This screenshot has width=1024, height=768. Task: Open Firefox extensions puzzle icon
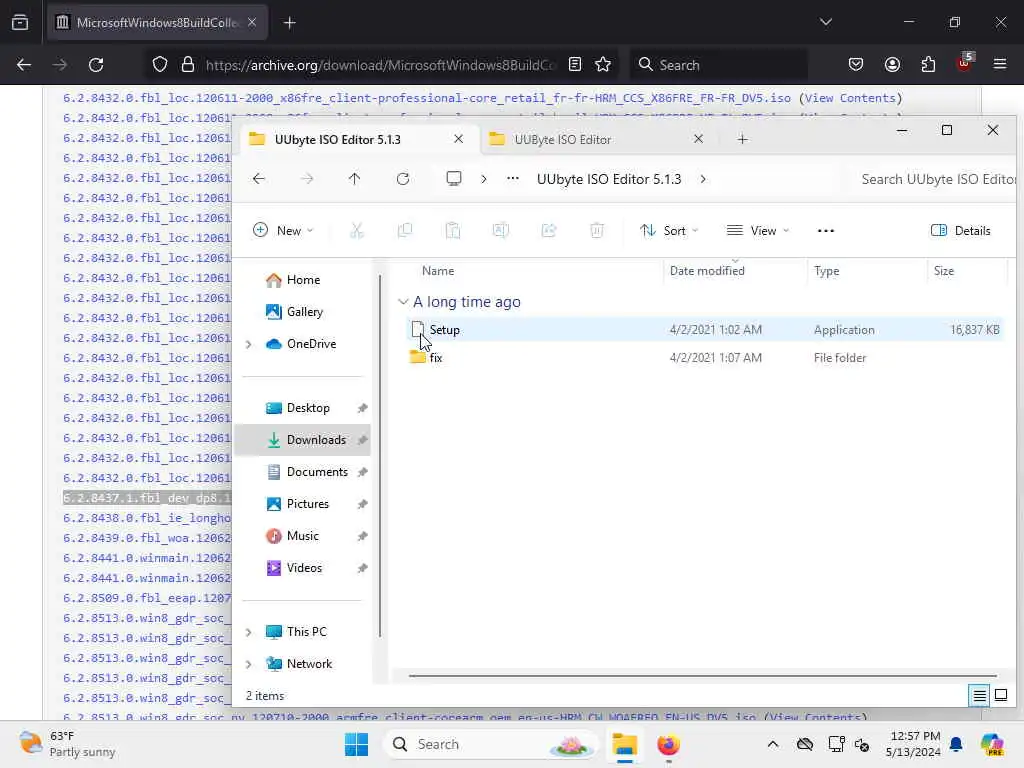click(x=928, y=65)
